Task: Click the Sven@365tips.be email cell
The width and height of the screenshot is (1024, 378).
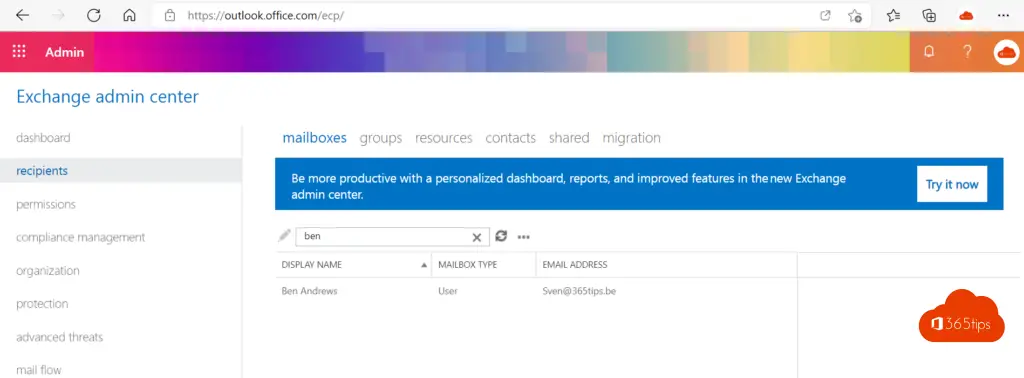Action: coord(579,291)
